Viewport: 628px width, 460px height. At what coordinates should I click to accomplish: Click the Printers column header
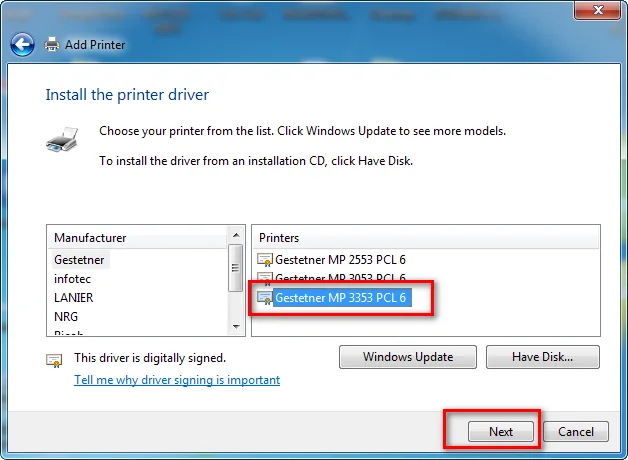(426, 238)
